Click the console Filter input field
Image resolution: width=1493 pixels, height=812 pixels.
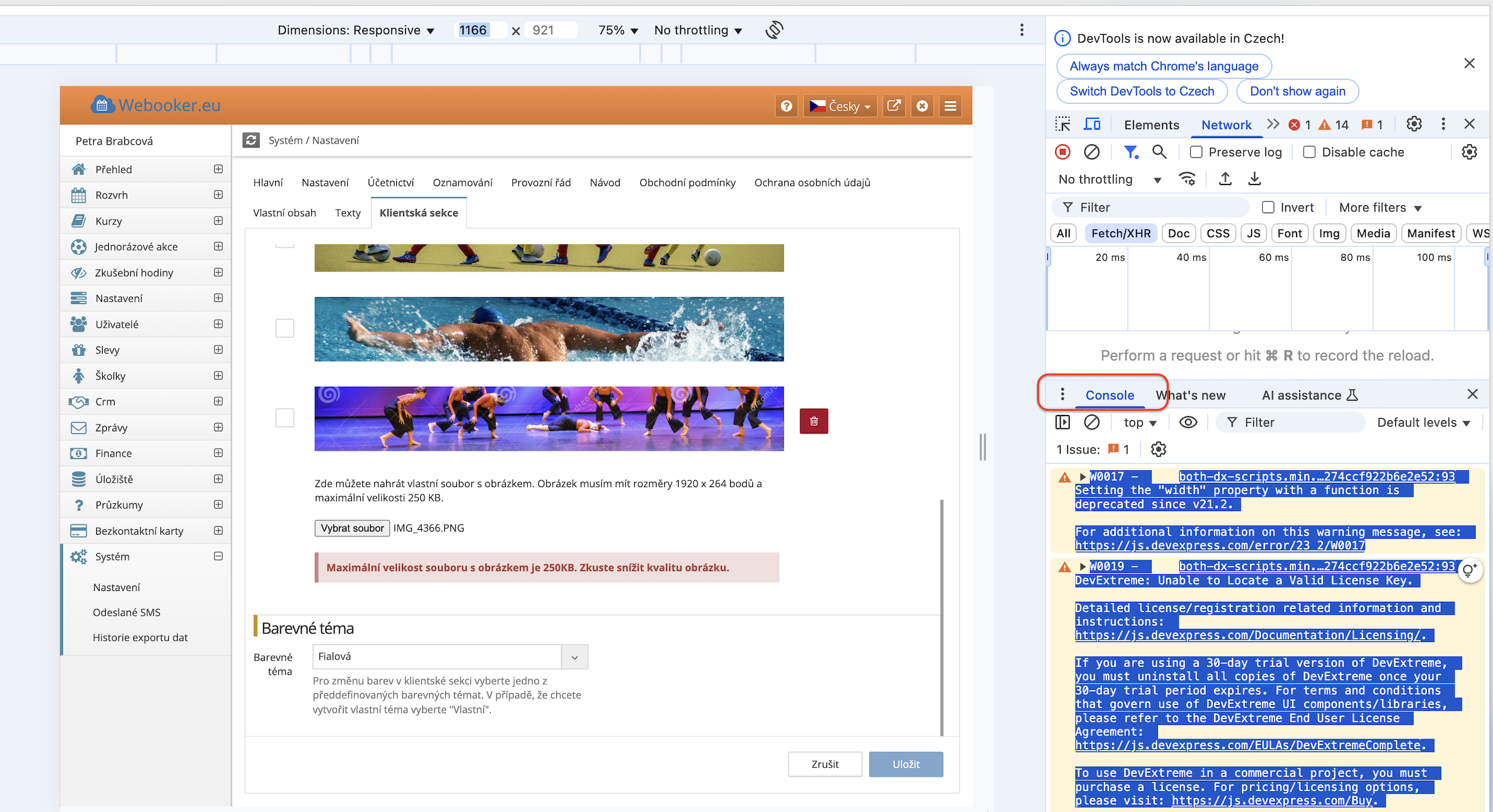1297,422
